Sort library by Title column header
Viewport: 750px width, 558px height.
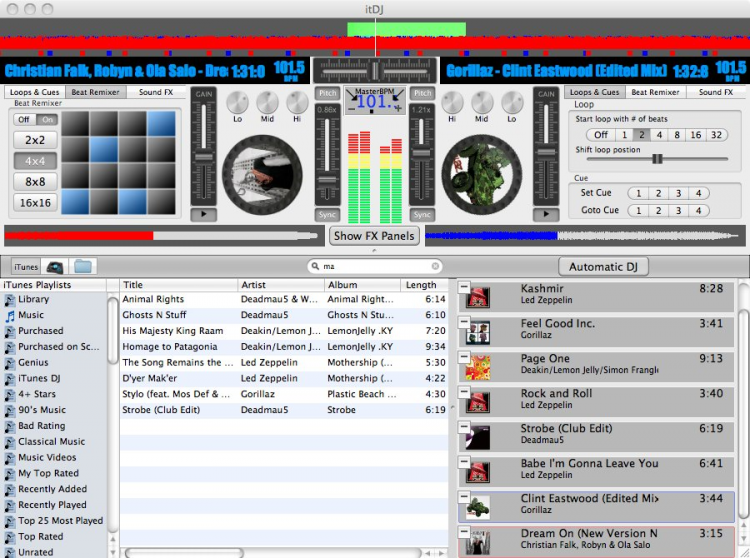[178, 285]
